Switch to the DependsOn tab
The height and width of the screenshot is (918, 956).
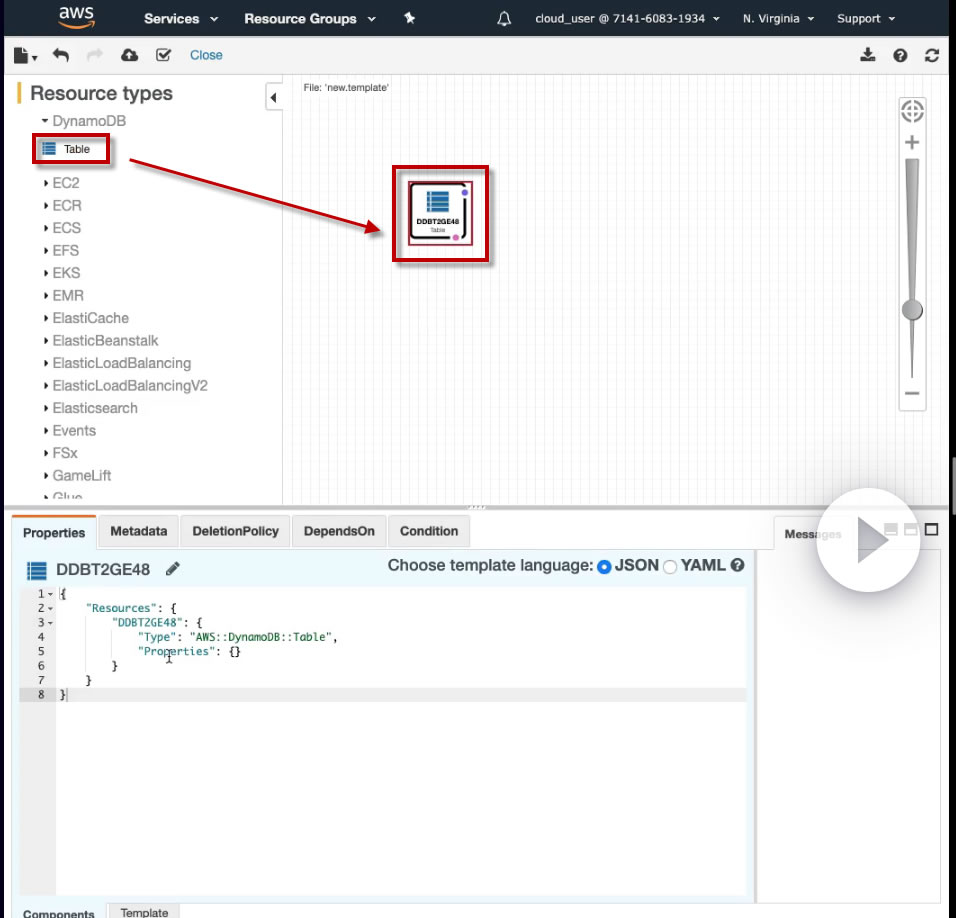coord(339,531)
